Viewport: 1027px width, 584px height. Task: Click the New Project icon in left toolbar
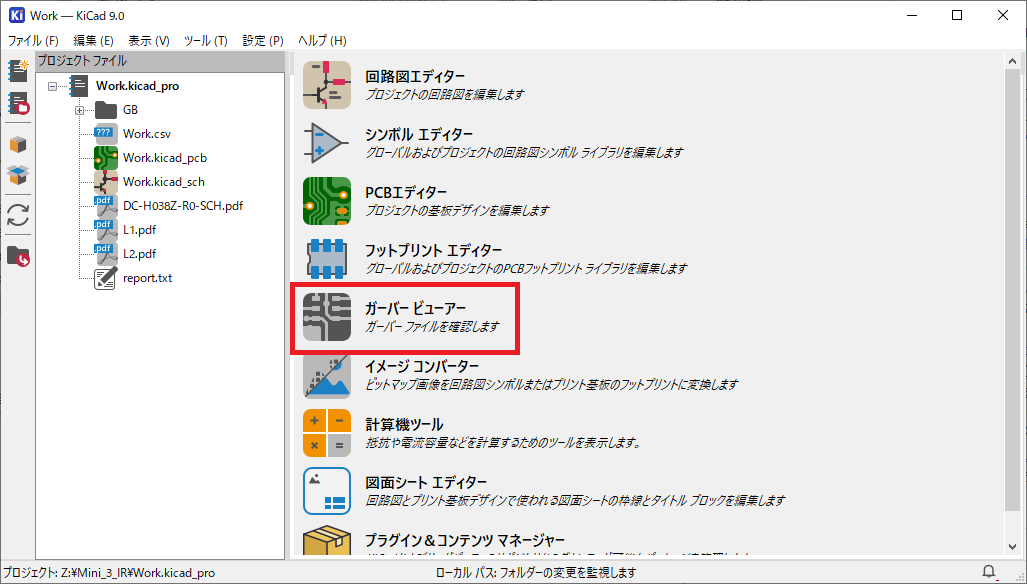click(x=18, y=71)
